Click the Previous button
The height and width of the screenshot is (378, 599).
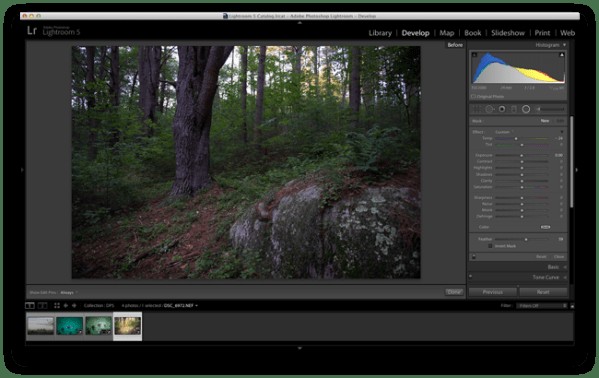[x=493, y=292]
